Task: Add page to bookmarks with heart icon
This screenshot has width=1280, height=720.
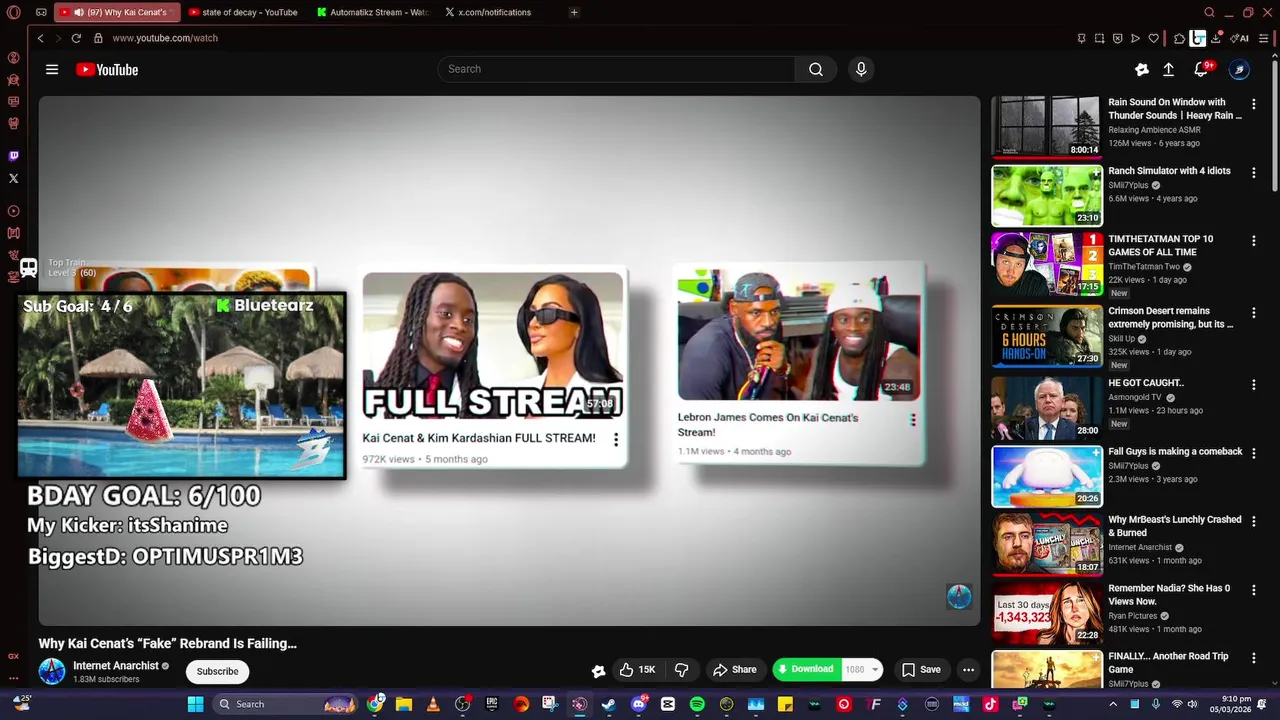Action: pyautogui.click(x=1153, y=38)
